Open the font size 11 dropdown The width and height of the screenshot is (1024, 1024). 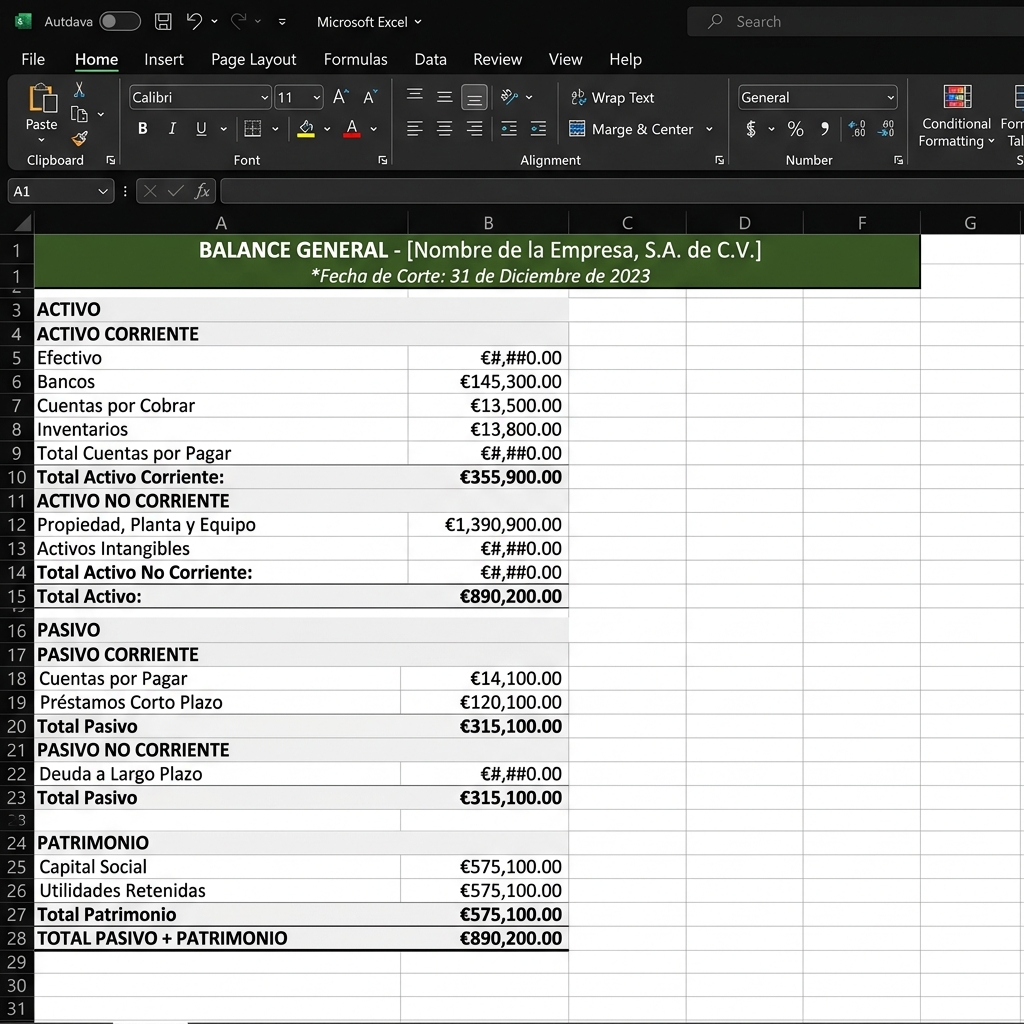(x=317, y=98)
